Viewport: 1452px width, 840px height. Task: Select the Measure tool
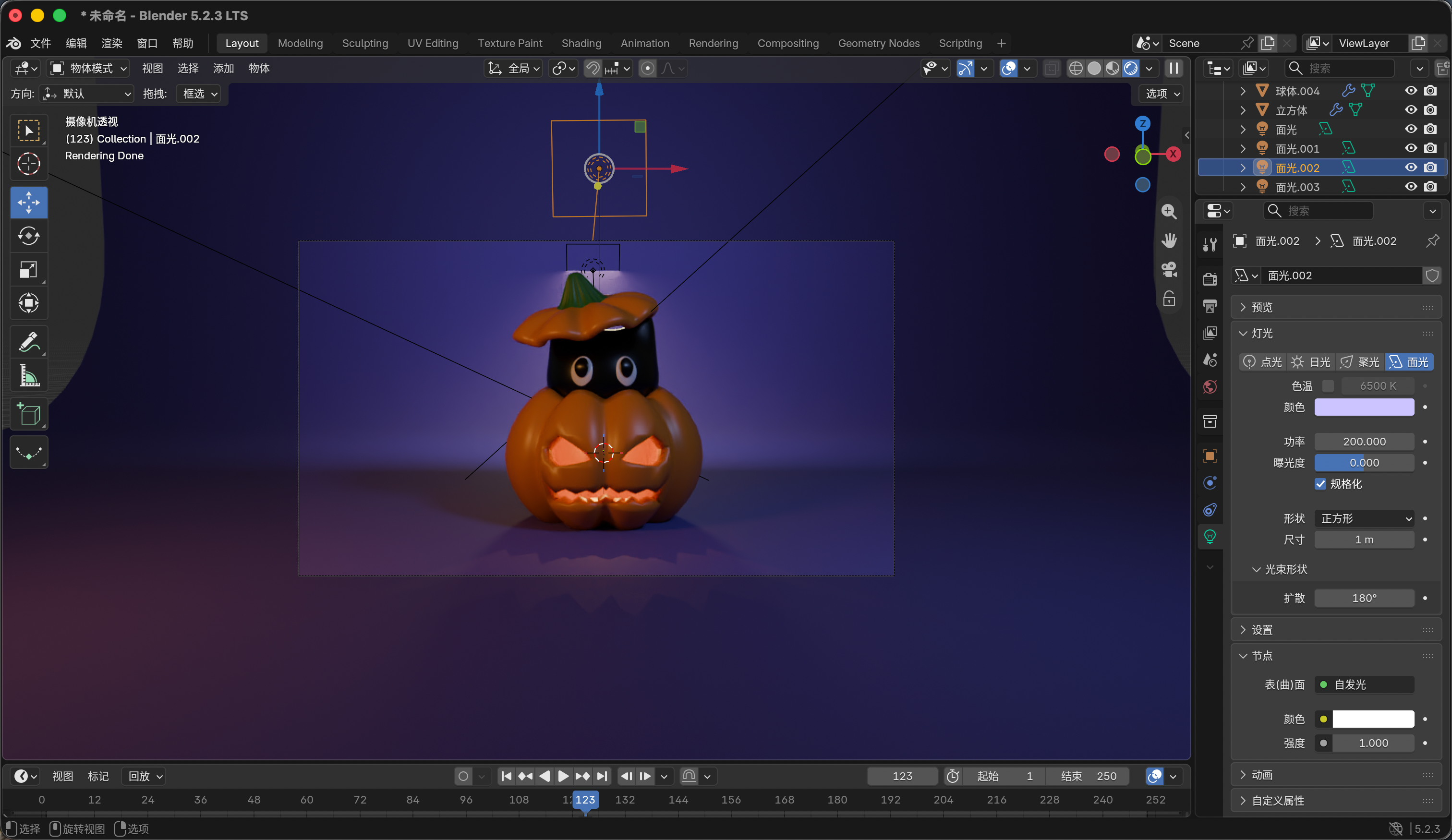tap(29, 375)
